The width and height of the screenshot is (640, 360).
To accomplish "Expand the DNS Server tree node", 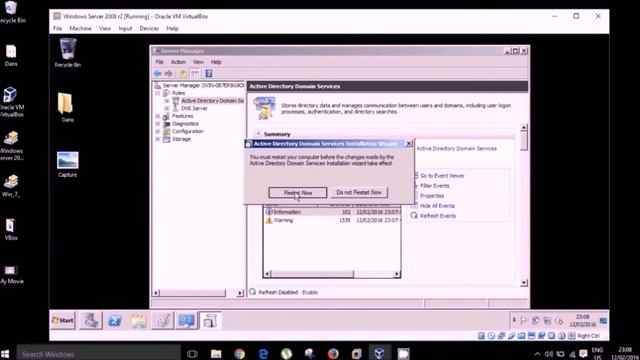I will click(x=167, y=109).
